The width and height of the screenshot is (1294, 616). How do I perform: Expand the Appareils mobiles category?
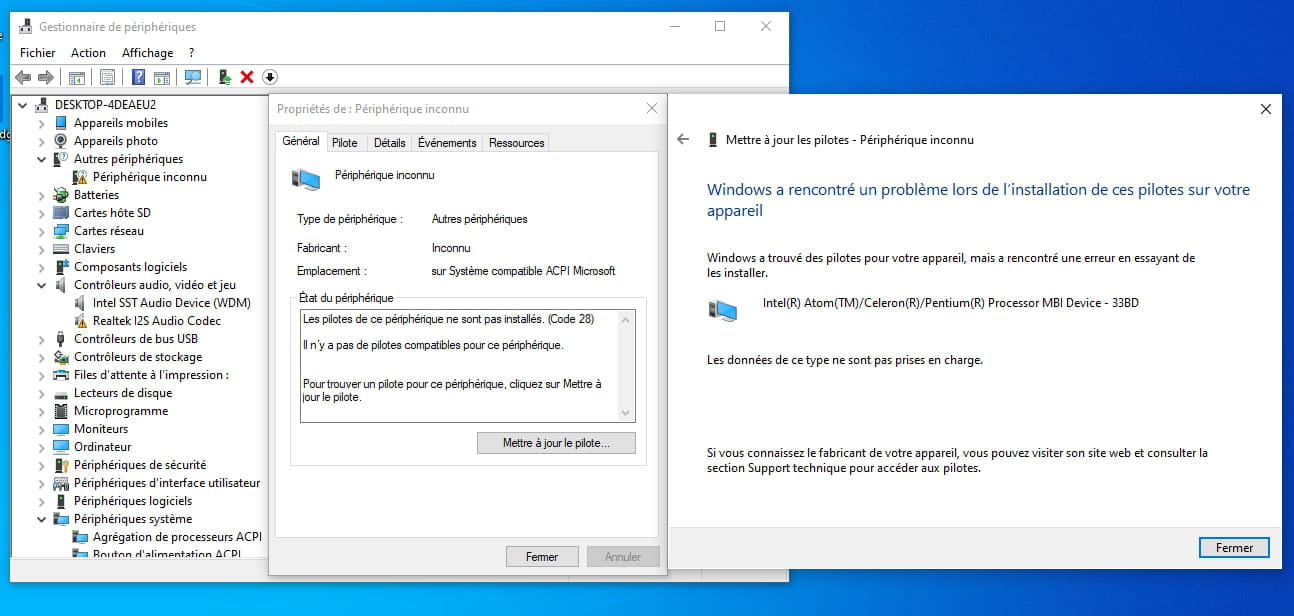click(x=42, y=123)
